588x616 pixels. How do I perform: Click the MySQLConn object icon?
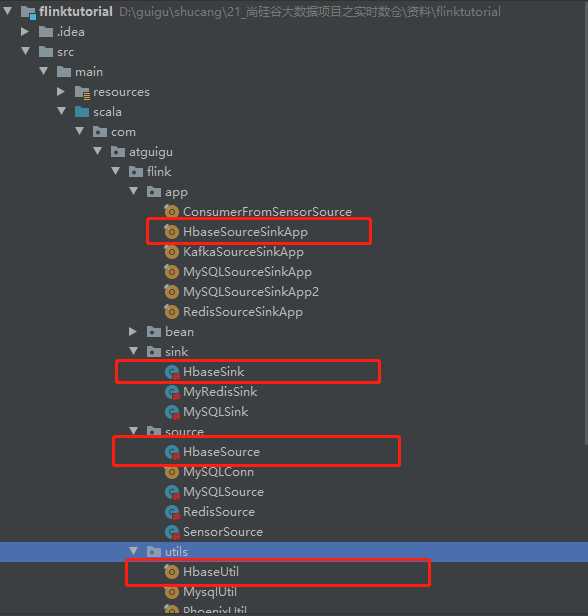tap(172, 472)
